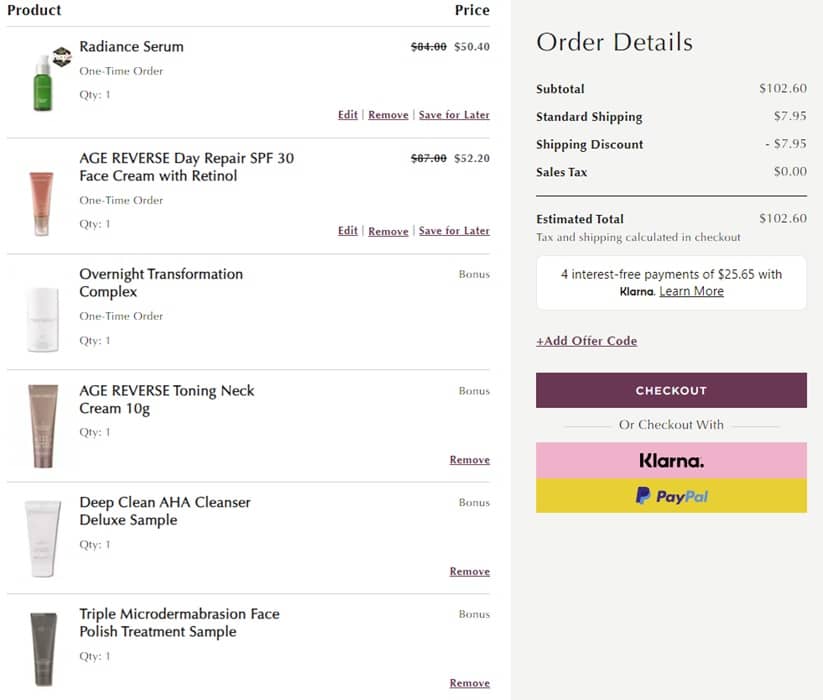The height and width of the screenshot is (700, 823).
Task: Remove the Deep Clean AHA Cleanser sample
Action: [469, 572]
